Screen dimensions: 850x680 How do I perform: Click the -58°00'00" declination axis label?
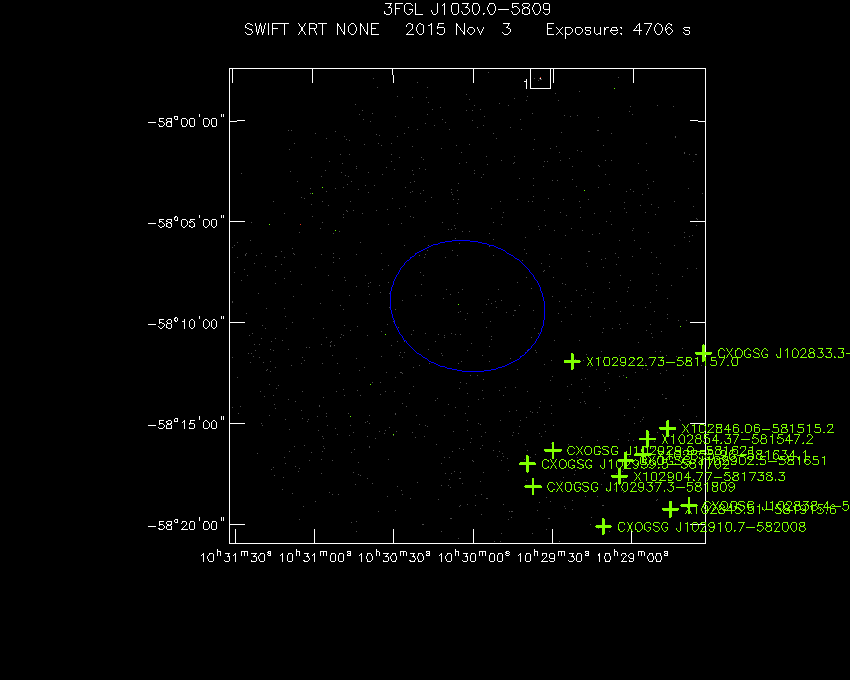click(x=186, y=122)
